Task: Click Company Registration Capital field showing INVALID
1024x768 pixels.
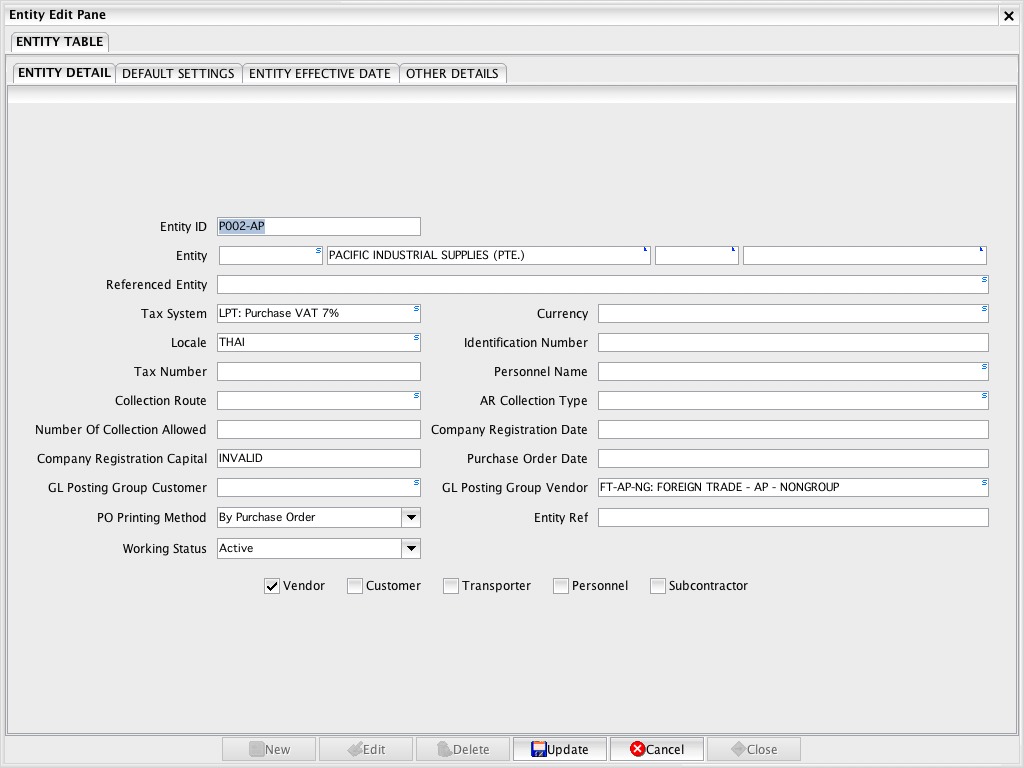Action: tap(319, 458)
